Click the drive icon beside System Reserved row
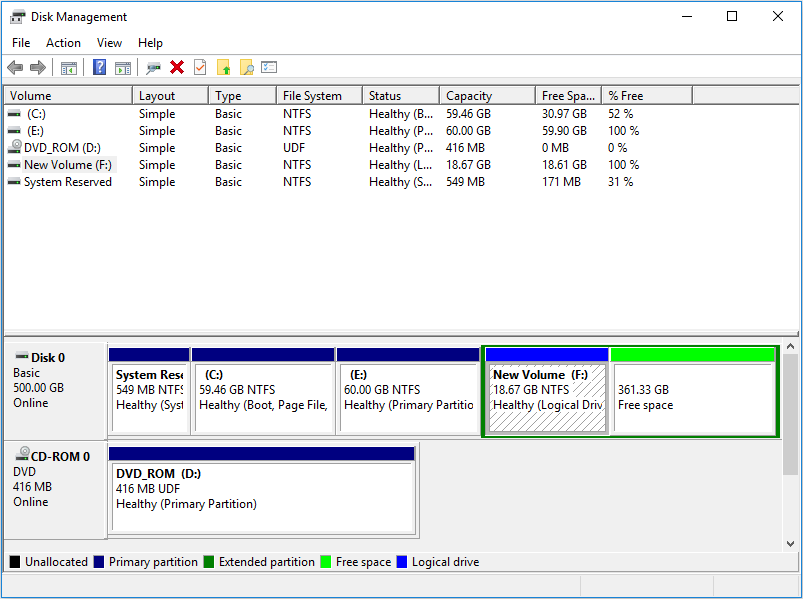803x599 pixels. pos(14,182)
